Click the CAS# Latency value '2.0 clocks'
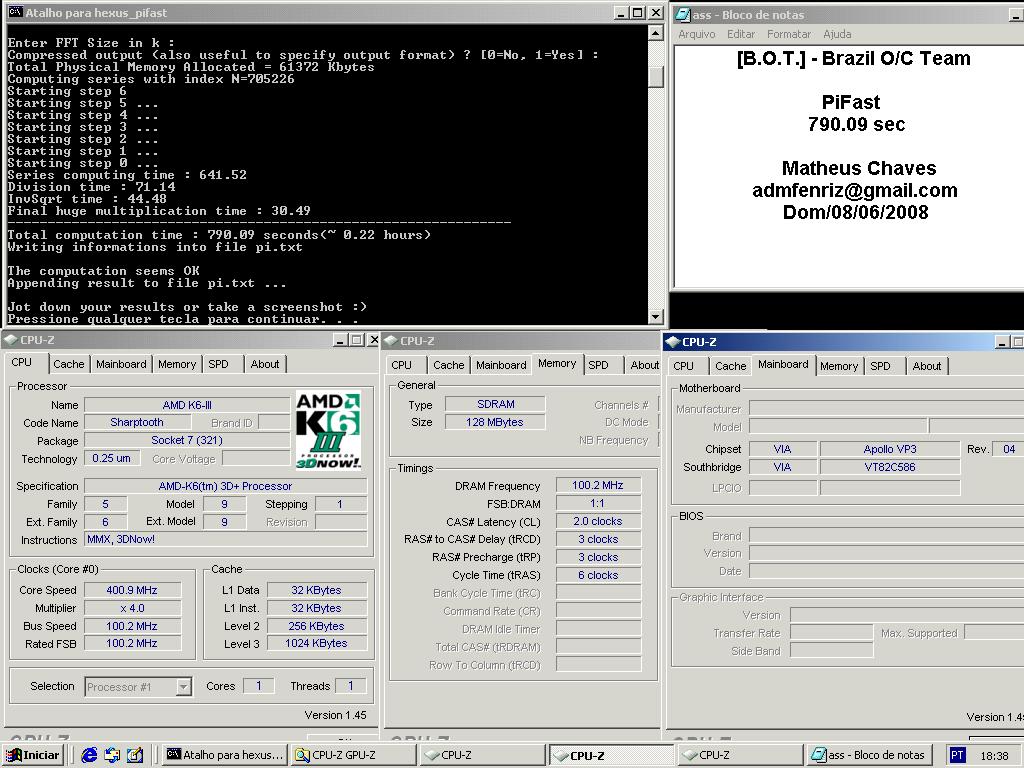 (598, 521)
